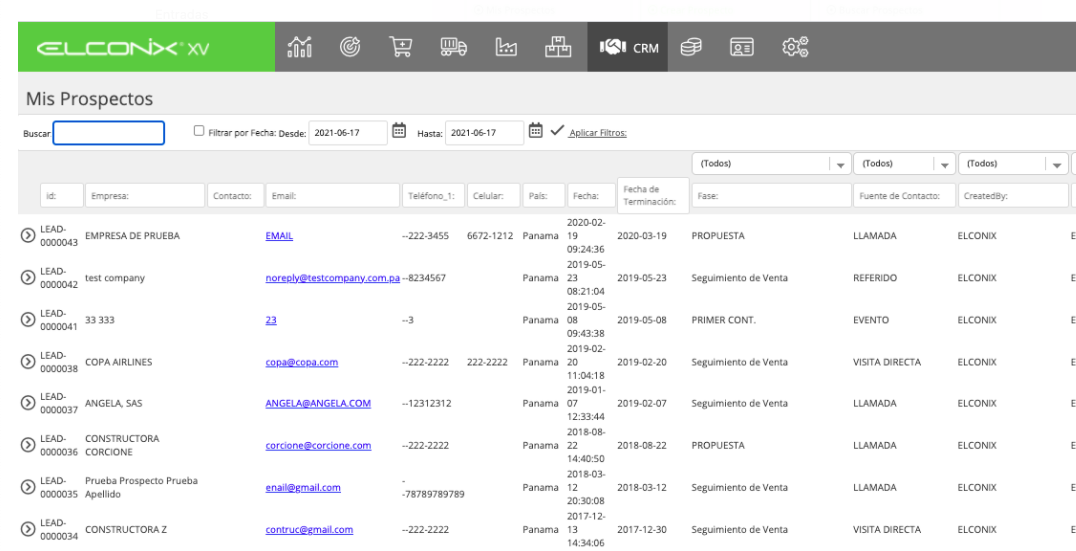Image resolution: width=1076 pixels, height=551 pixels.
Task: Open the settings gears icon
Action: [x=795, y=47]
